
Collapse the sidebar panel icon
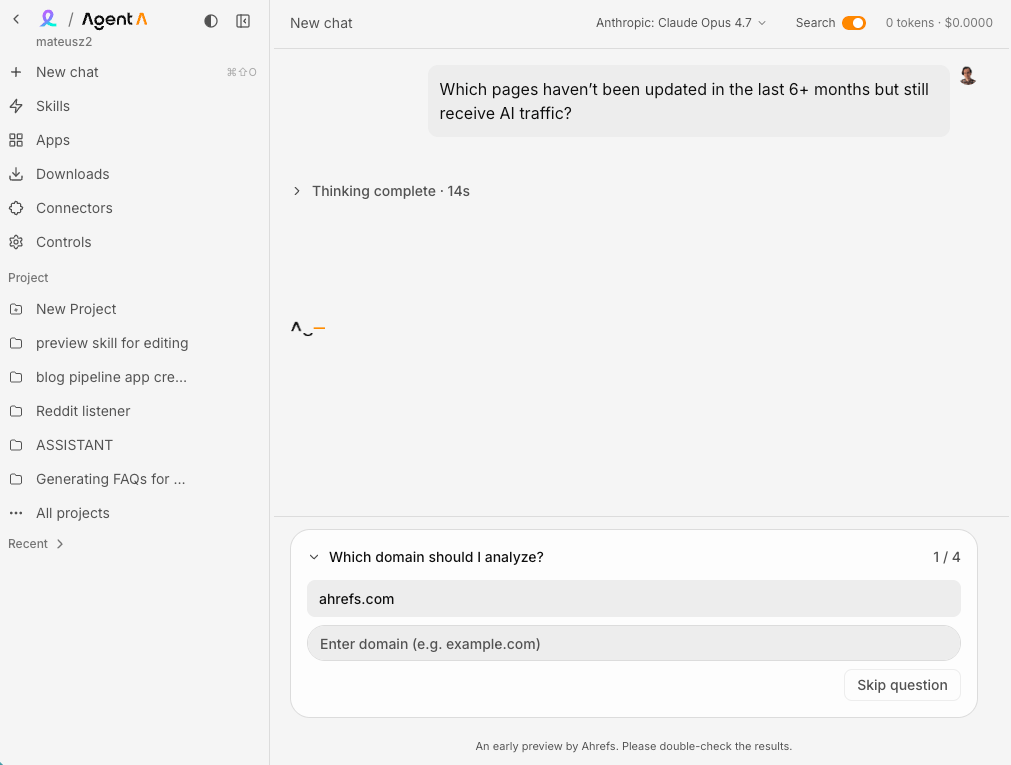coord(243,21)
